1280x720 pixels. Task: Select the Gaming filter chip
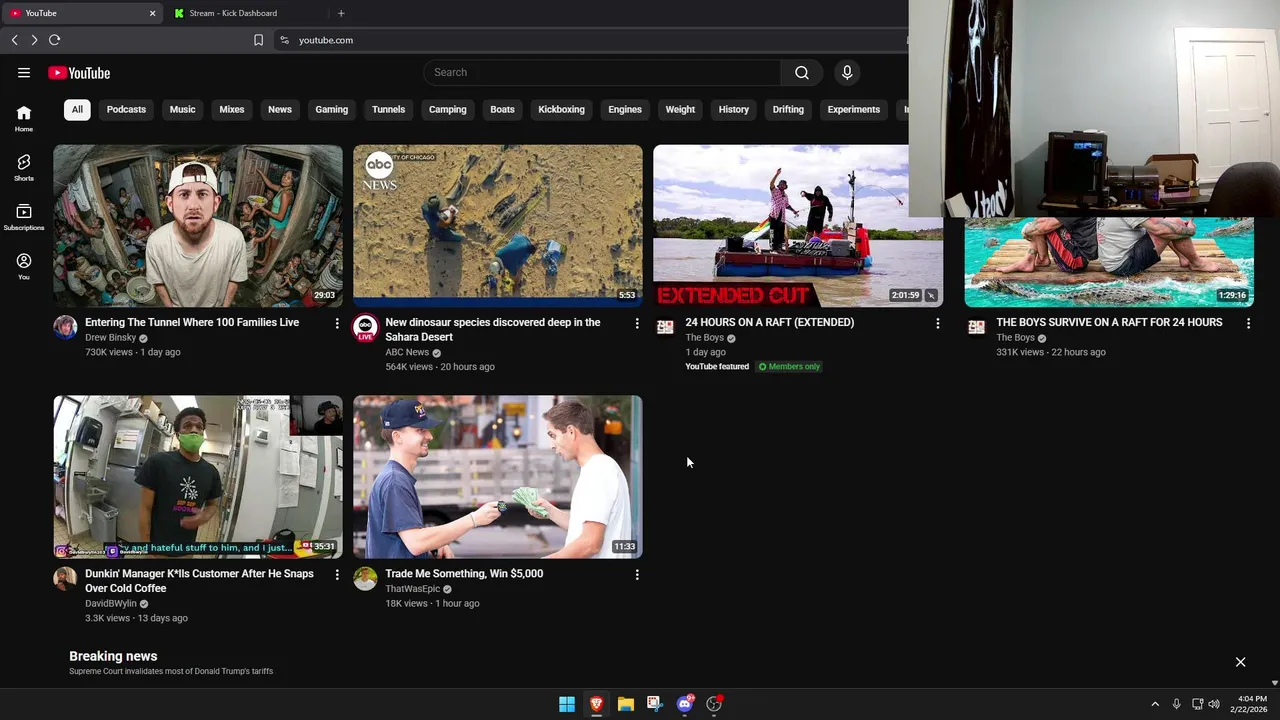coord(332,109)
